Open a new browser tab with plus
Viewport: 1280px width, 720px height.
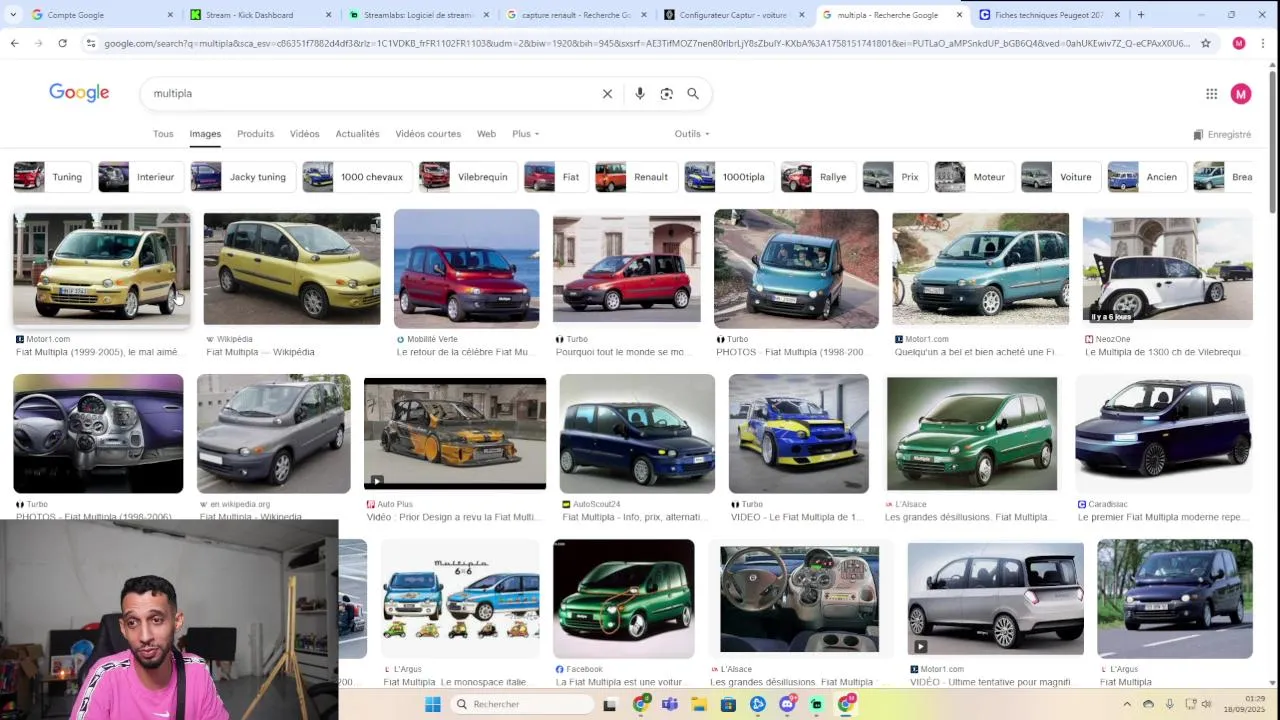[x=1141, y=15]
